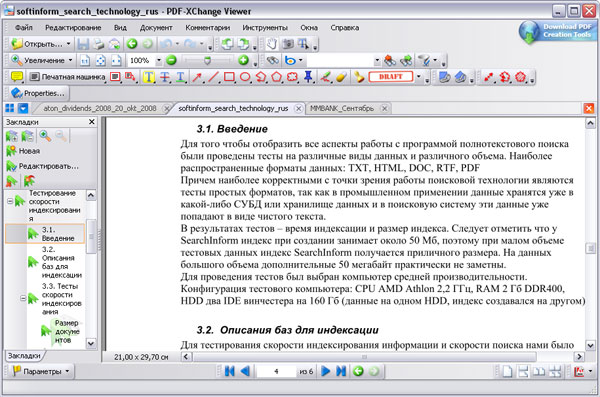Click the Actual Size 1:1 icon
The width and height of the screenshot is (600, 397).
tap(85, 60)
